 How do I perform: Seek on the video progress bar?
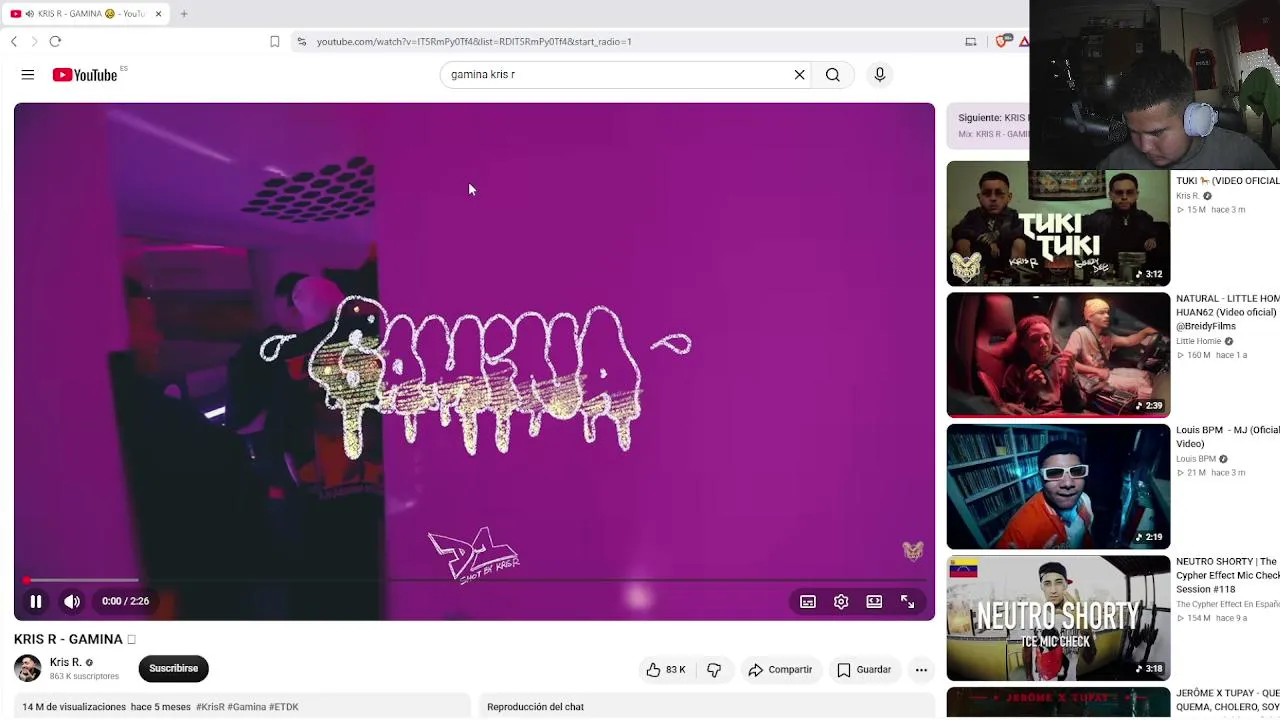(x=474, y=580)
